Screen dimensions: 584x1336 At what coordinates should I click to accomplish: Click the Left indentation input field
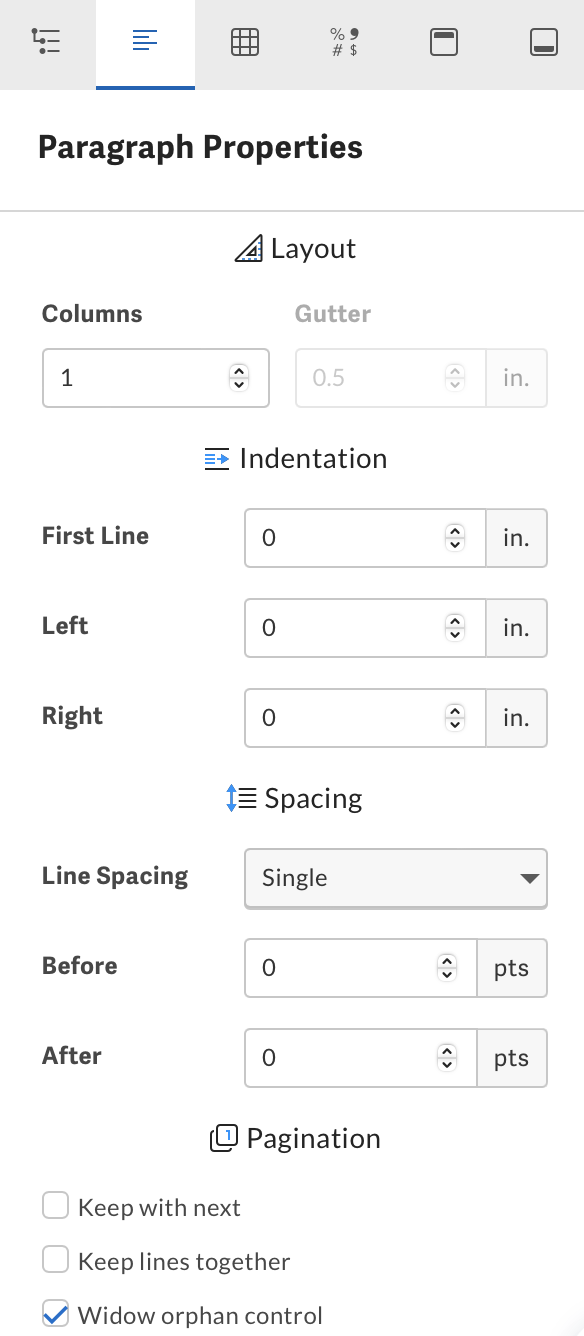[365, 628]
